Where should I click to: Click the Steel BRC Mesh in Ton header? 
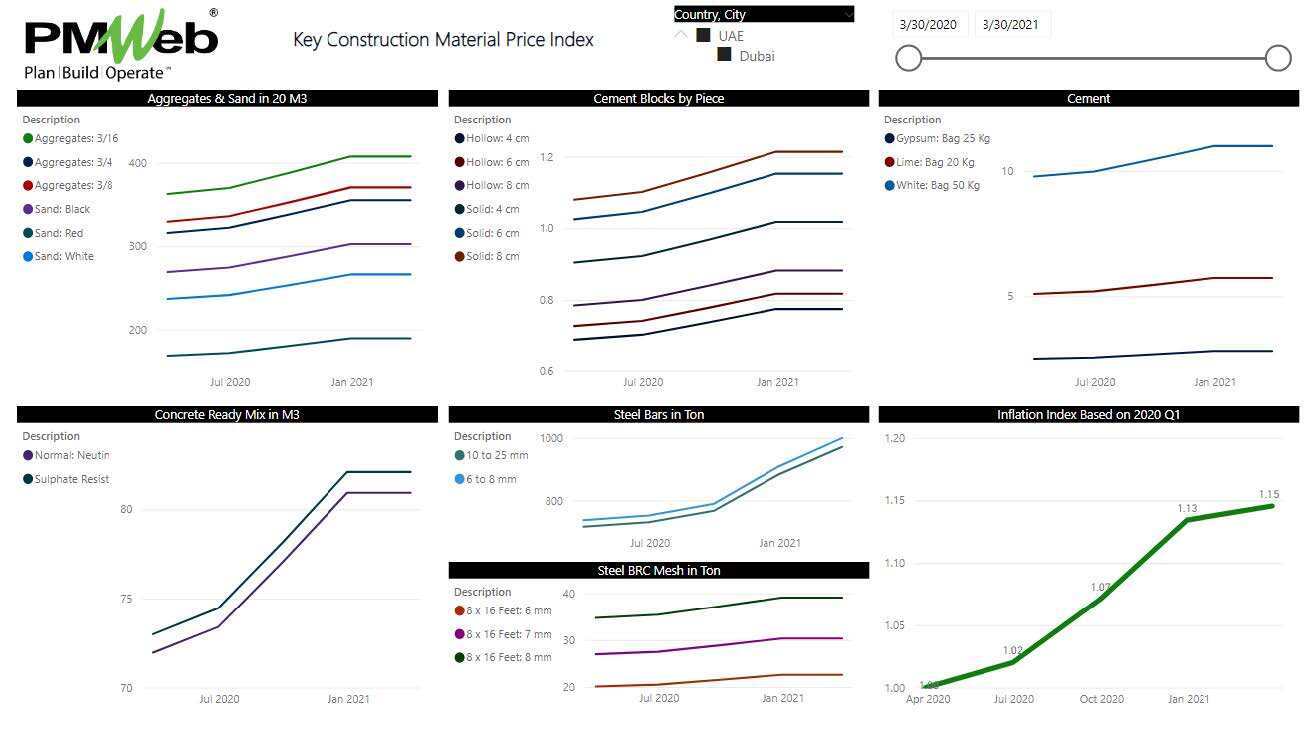658,570
